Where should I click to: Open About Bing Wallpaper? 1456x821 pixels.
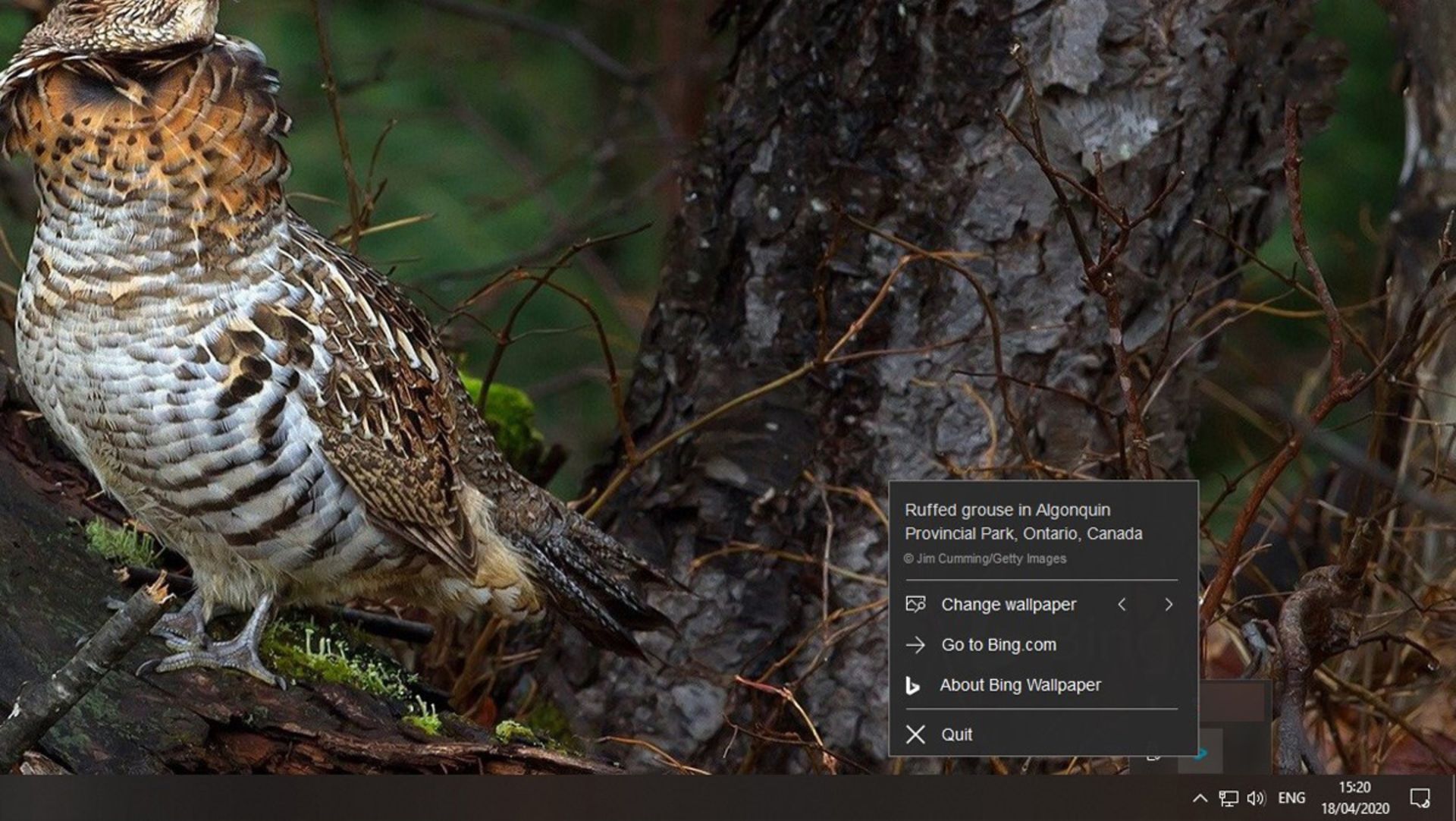coord(1019,685)
